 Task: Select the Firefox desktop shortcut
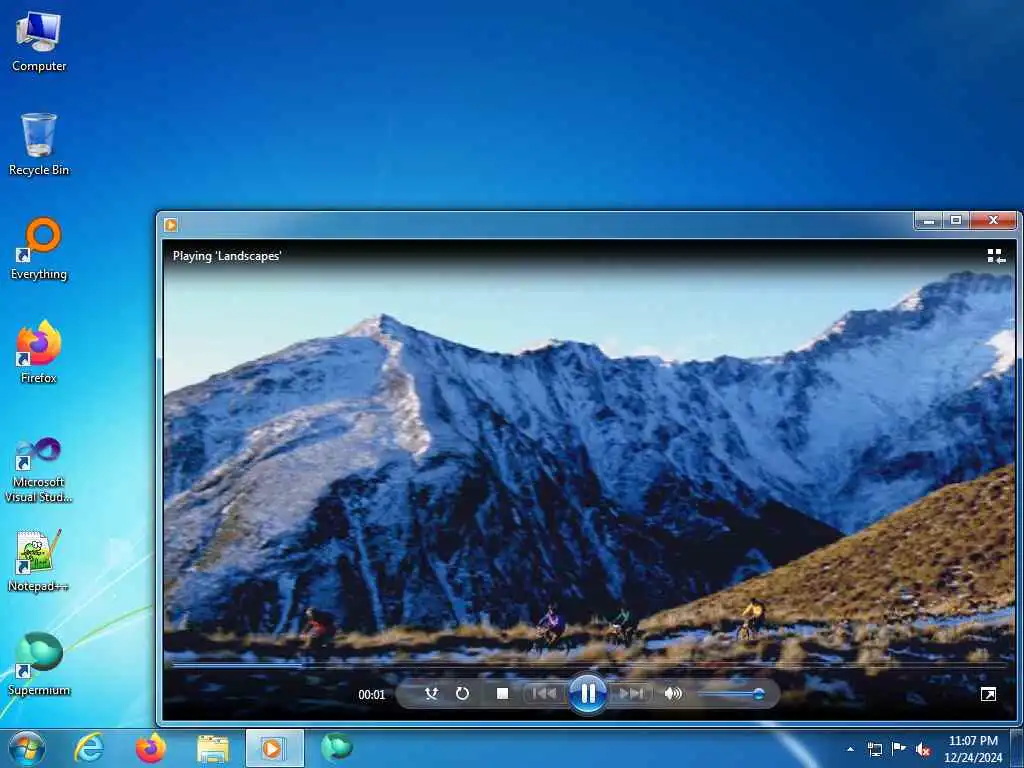(x=39, y=353)
